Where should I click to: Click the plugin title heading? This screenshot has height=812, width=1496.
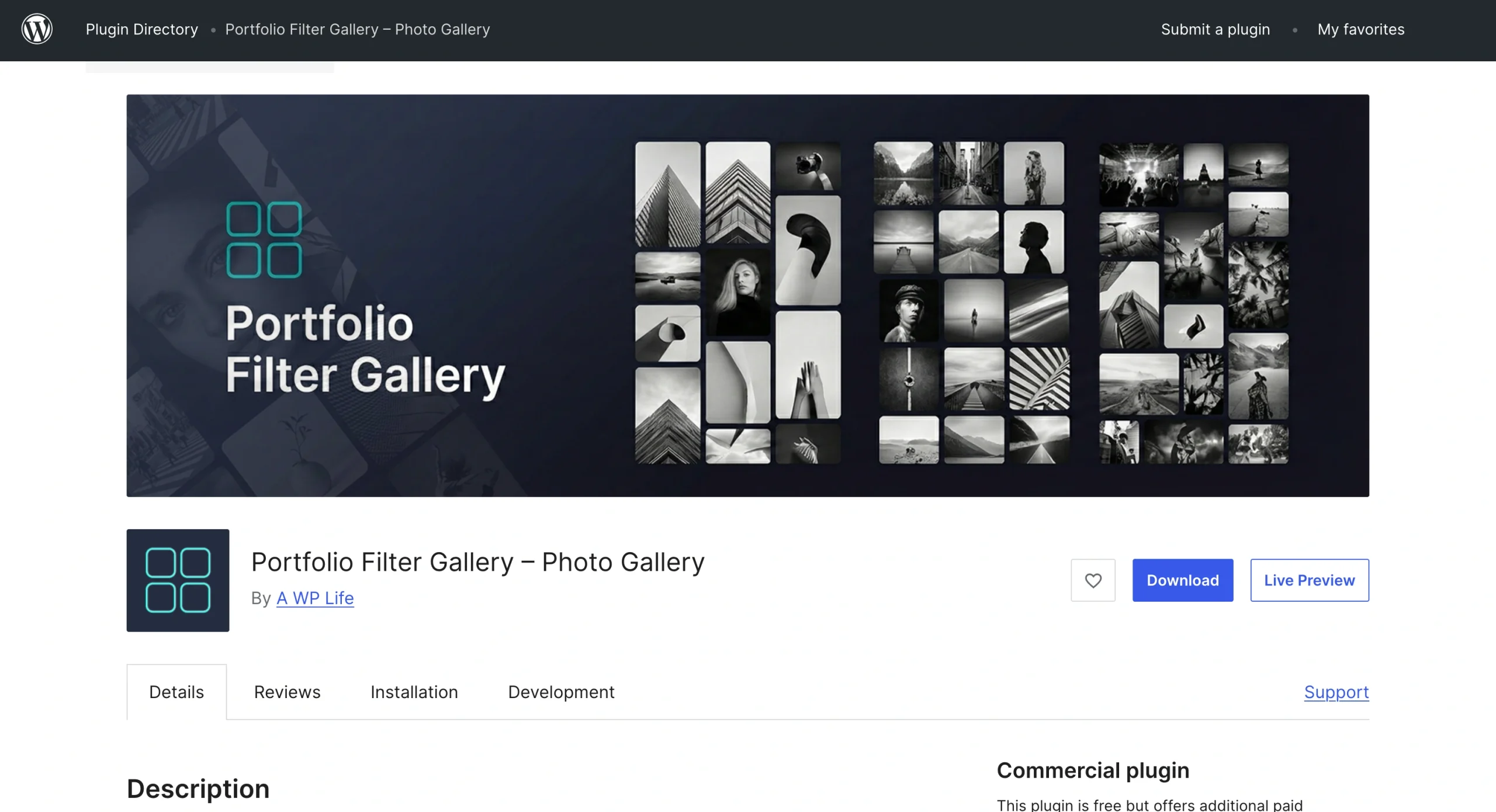tap(477, 563)
